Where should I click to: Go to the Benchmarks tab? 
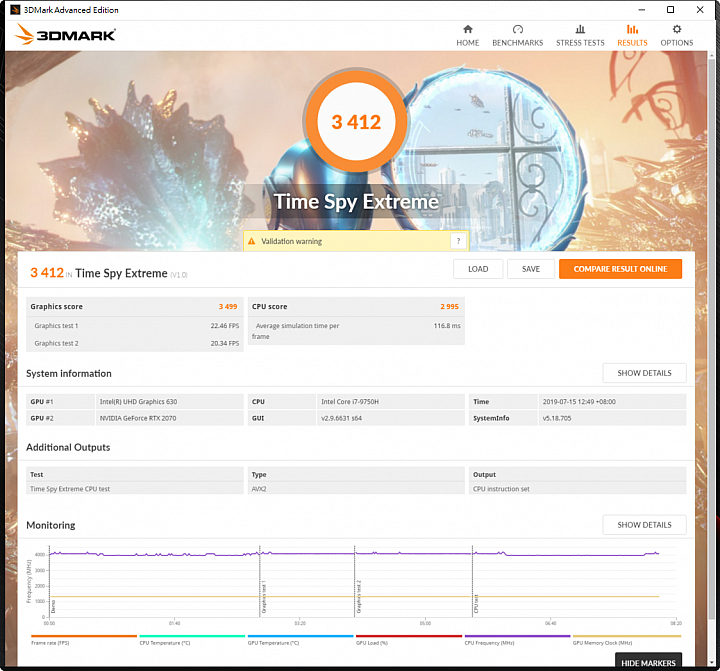point(518,36)
